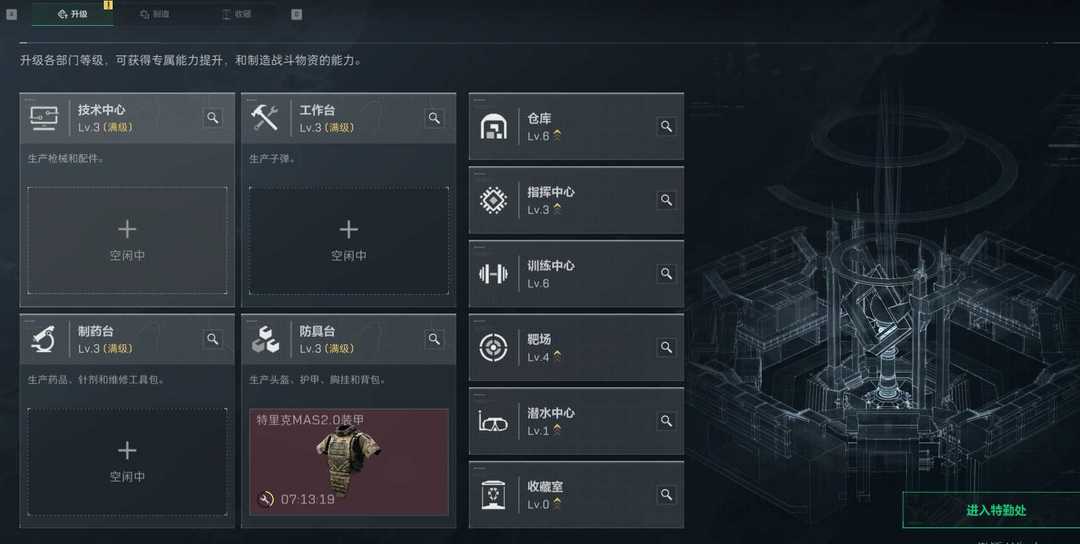
Task: Start crafting in idle 制药台 slot
Action: pyautogui.click(x=127, y=461)
